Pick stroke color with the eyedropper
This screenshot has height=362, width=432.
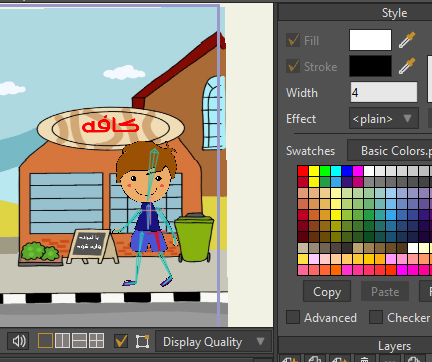pos(407,66)
